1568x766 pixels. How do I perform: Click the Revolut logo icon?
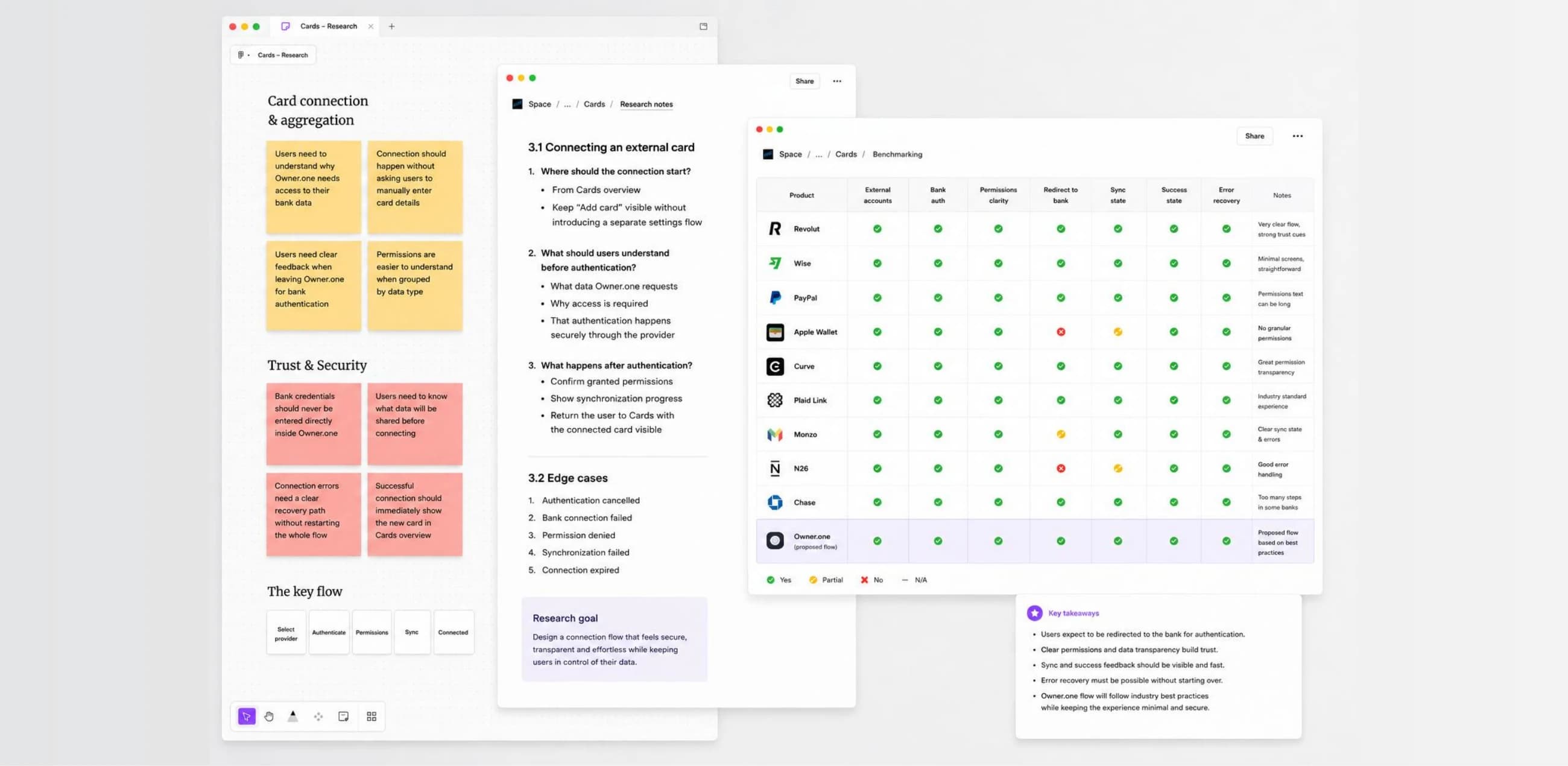point(774,229)
